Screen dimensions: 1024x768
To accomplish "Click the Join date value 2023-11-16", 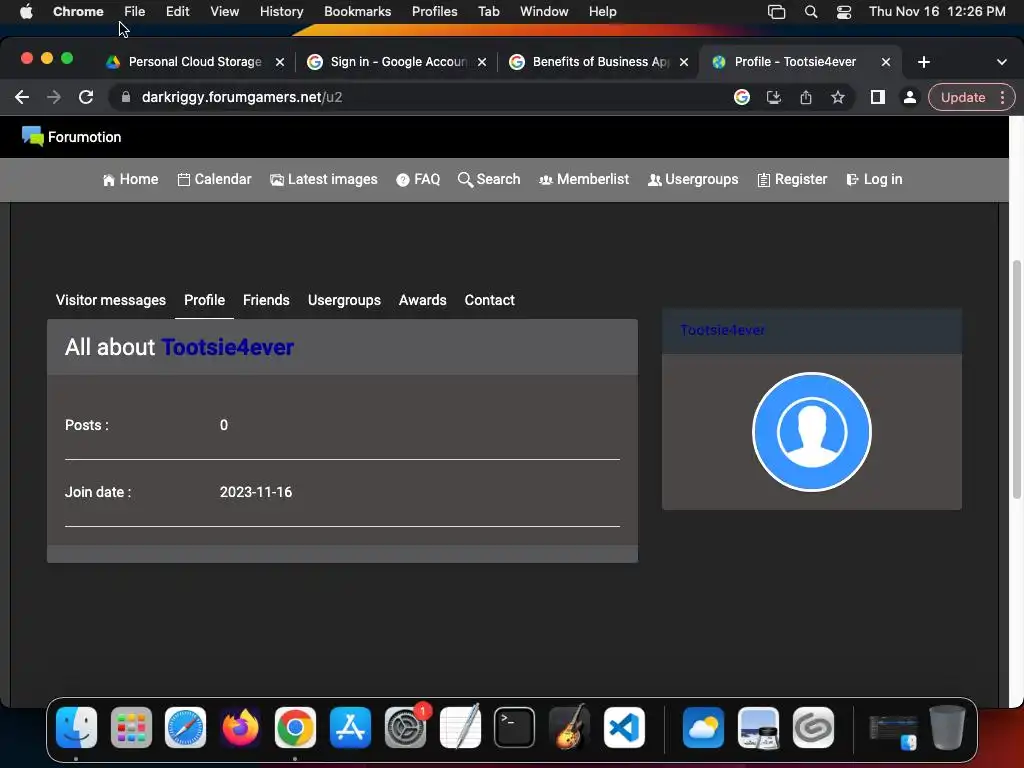I will click(x=255, y=492).
